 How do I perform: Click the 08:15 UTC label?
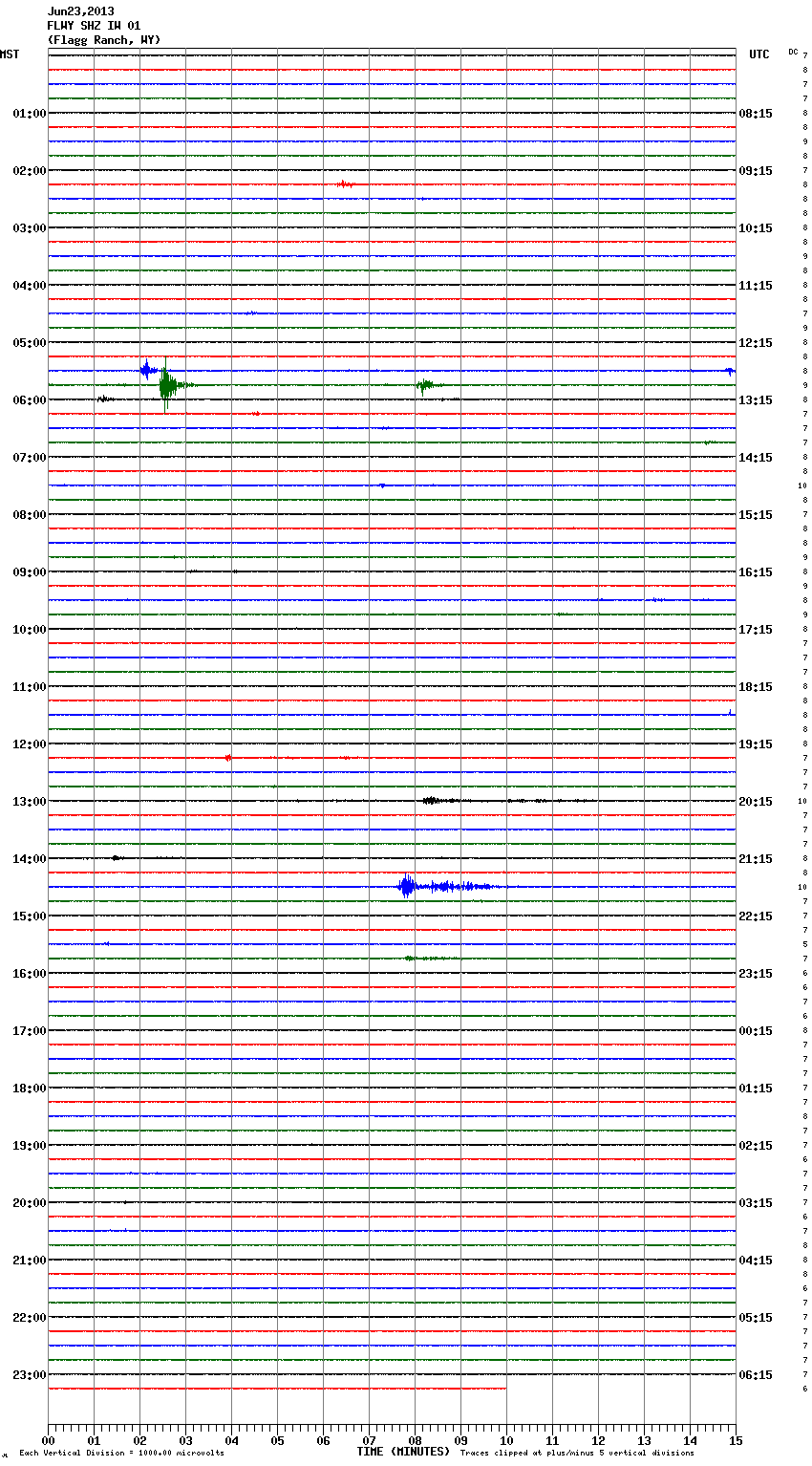[756, 113]
